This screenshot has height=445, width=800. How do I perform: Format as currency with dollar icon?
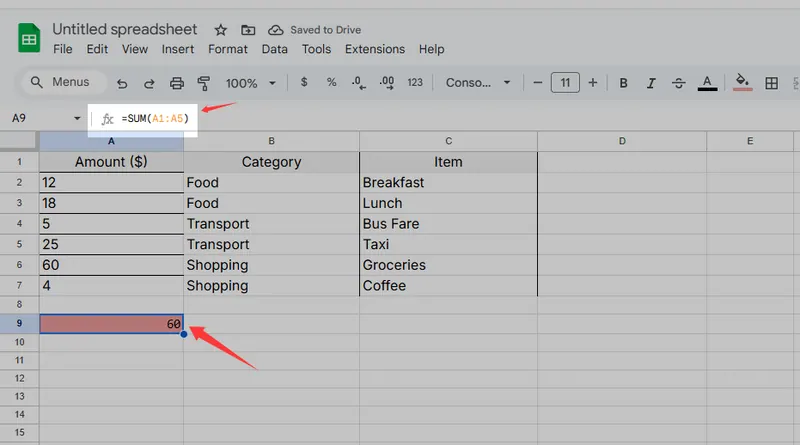(x=304, y=83)
